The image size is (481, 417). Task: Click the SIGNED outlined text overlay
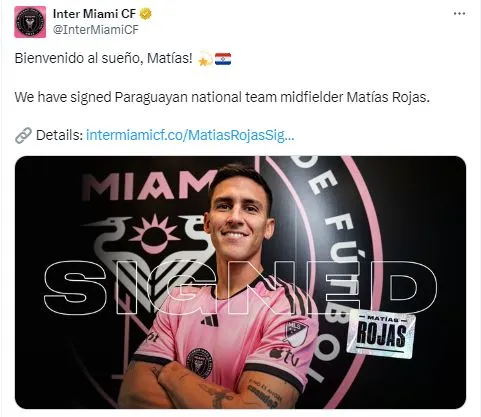click(x=240, y=288)
